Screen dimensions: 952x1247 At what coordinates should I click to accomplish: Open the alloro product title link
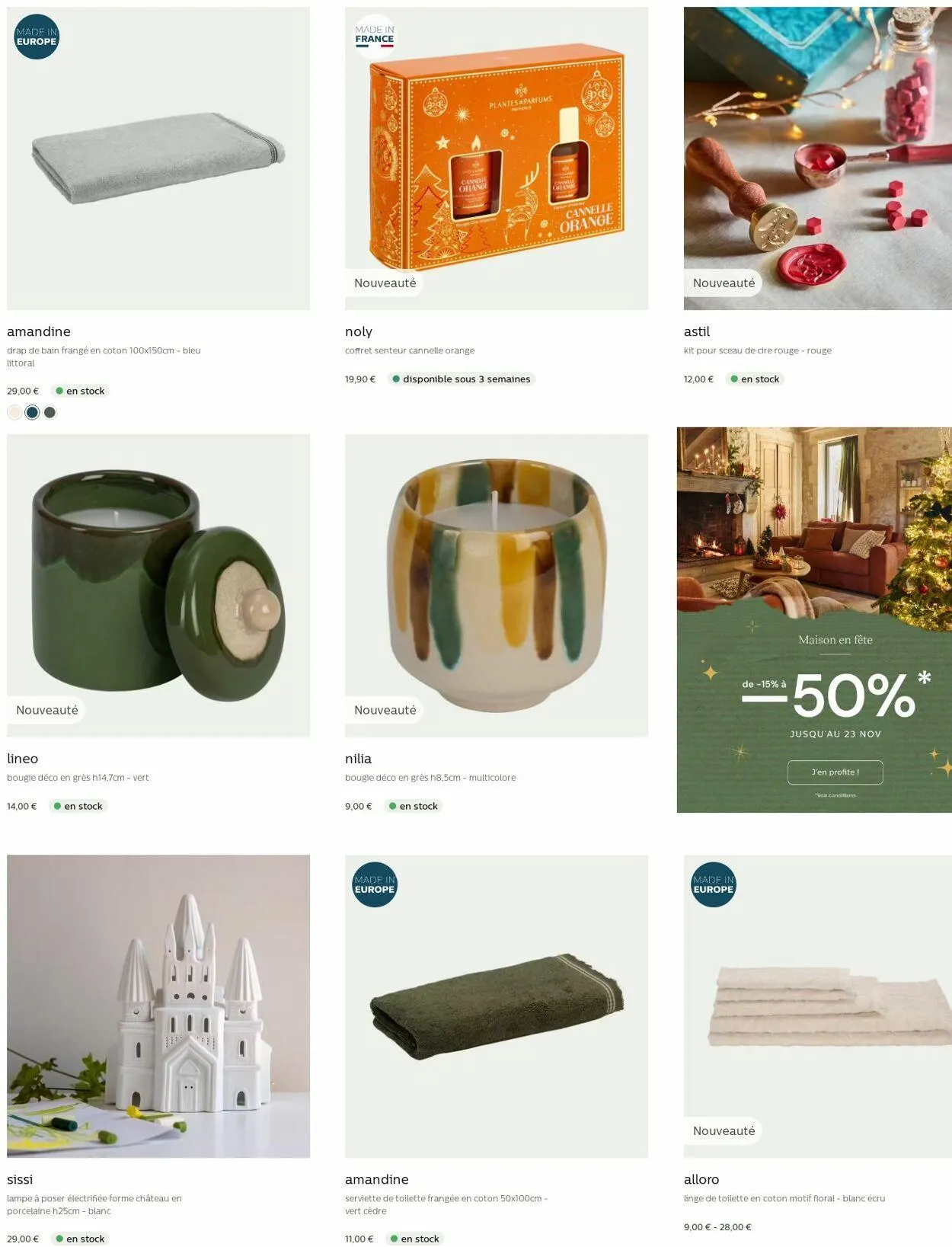tap(701, 1179)
